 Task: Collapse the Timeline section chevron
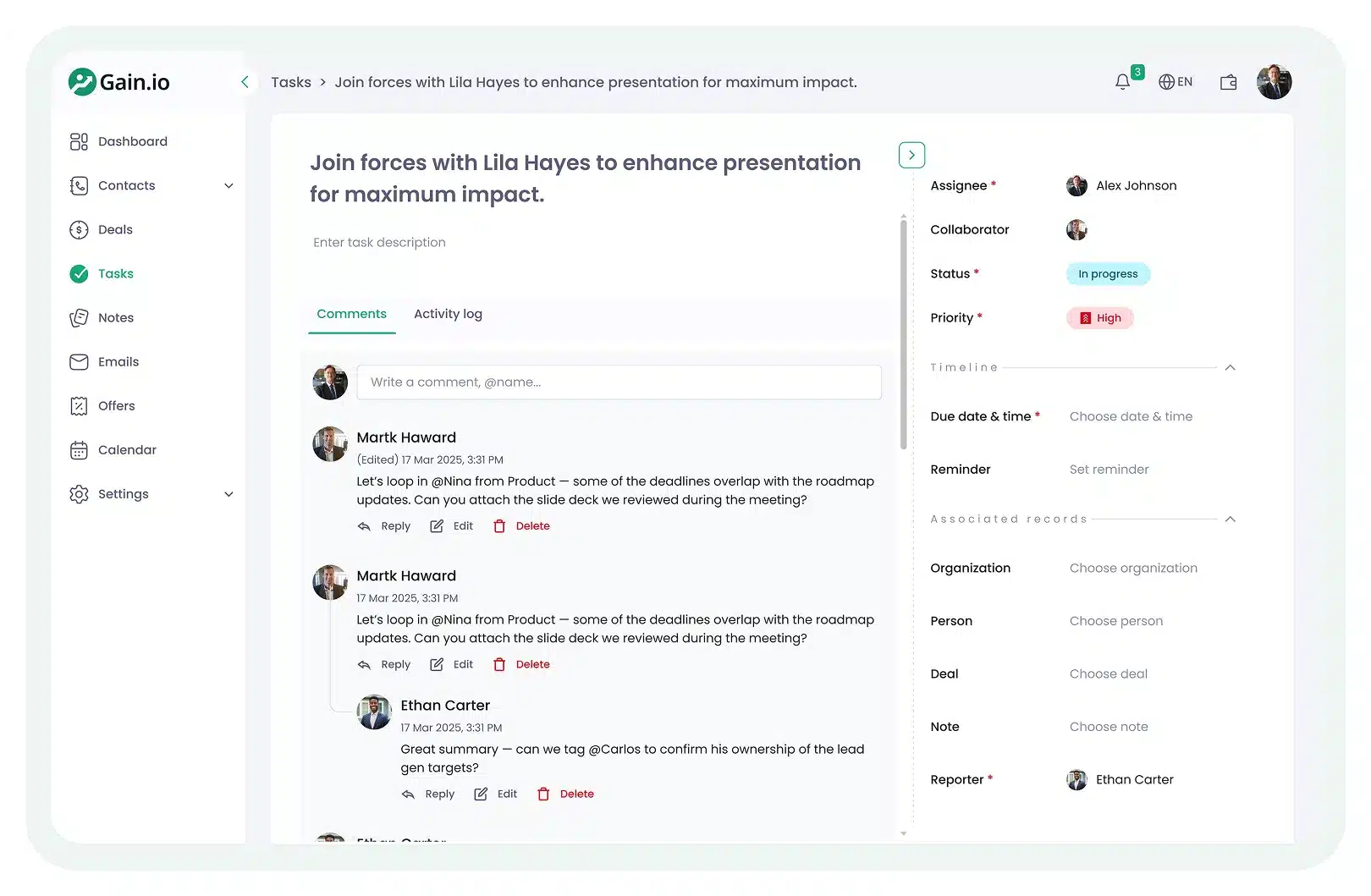1231,367
